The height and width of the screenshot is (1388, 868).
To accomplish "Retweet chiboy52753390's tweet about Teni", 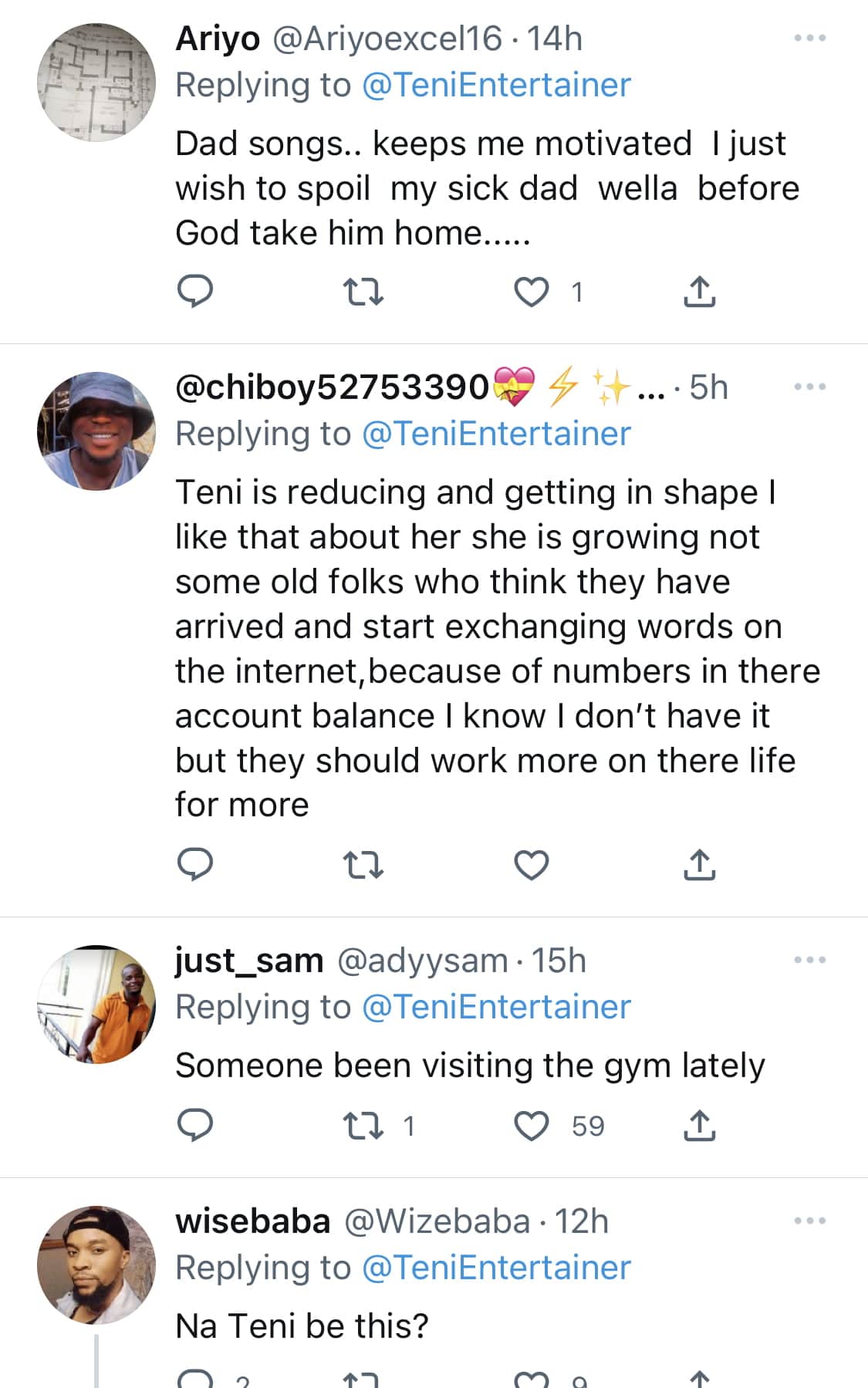I will click(x=362, y=865).
